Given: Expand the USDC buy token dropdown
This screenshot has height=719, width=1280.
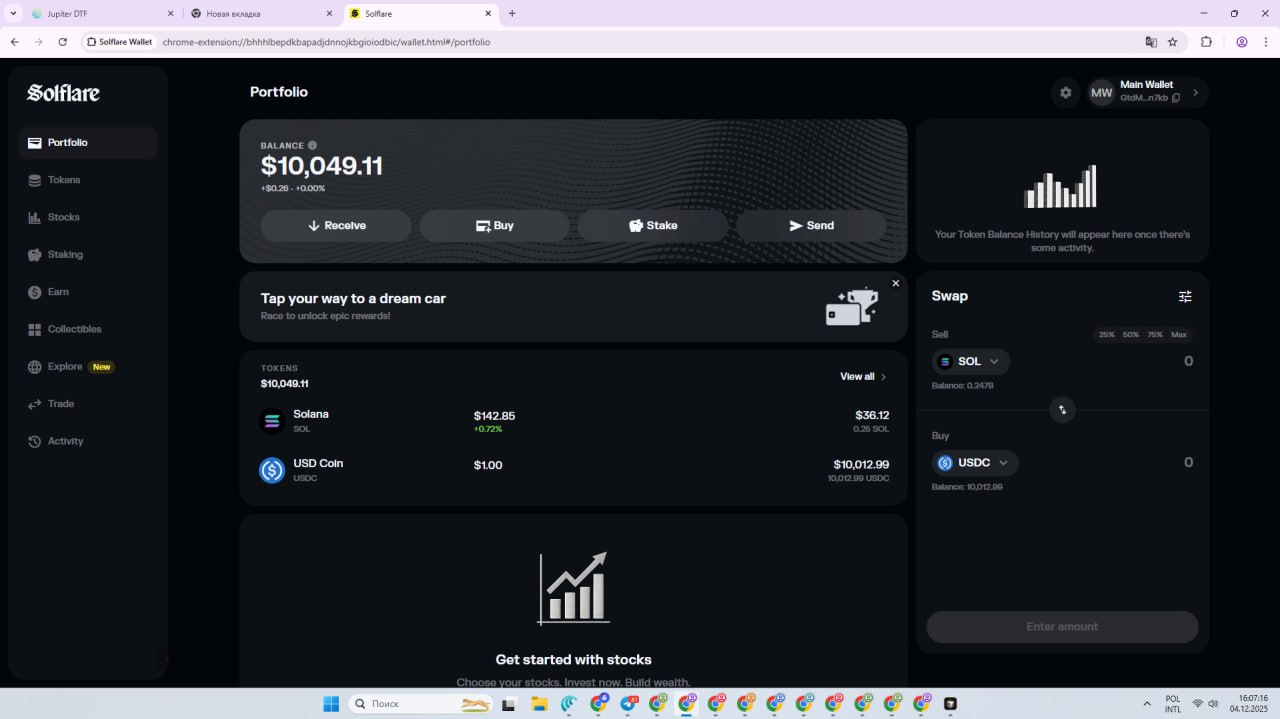Looking at the screenshot, I should 975,463.
